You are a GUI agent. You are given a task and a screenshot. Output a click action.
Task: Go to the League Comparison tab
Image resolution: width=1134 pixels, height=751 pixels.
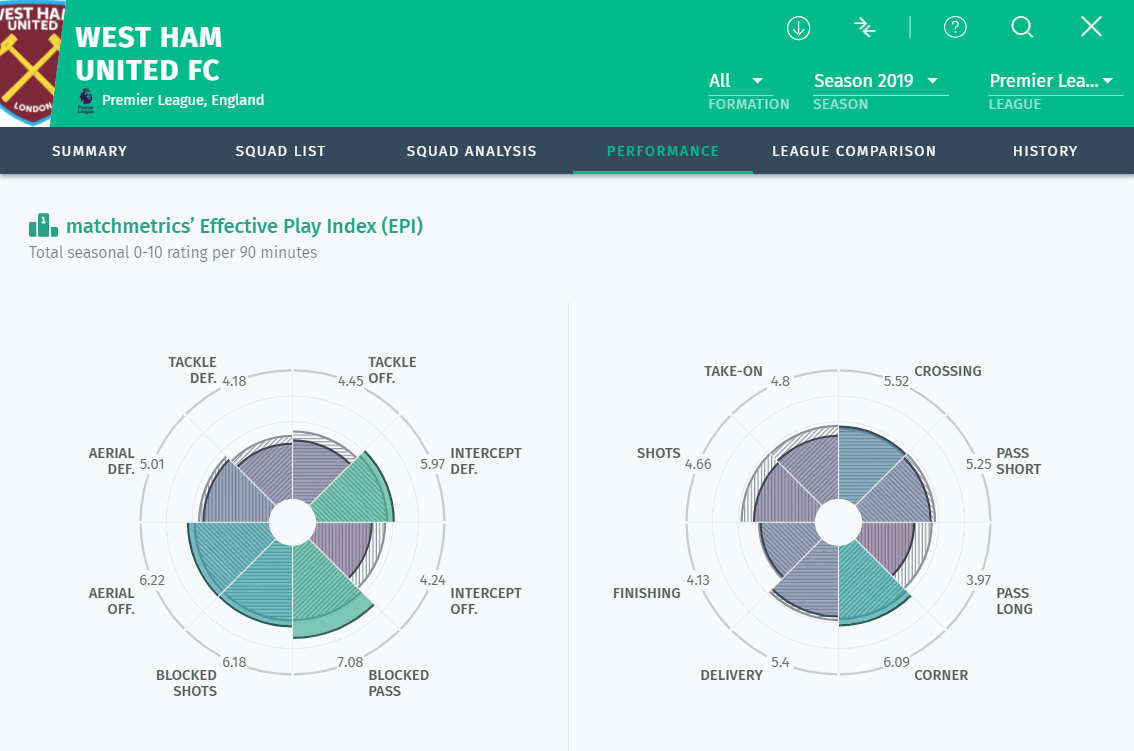(x=854, y=151)
